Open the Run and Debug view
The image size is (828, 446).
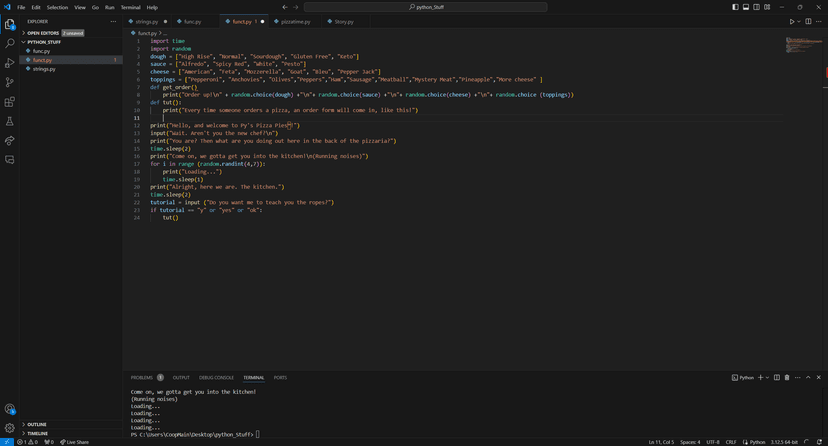[x=10, y=63]
